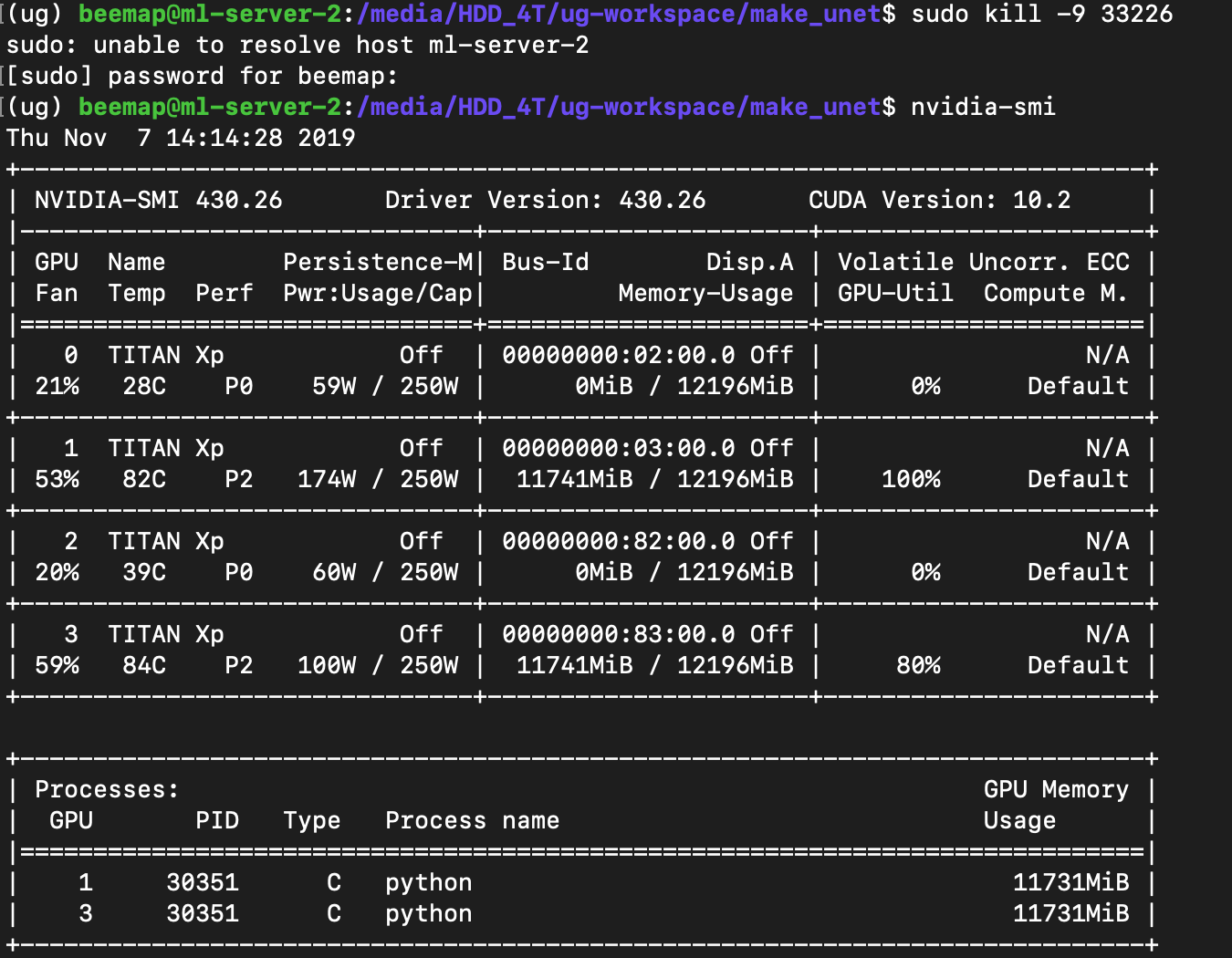Image resolution: width=1232 pixels, height=958 pixels.
Task: Click 'python' in the GPU 1 process row
Action: [x=429, y=882]
